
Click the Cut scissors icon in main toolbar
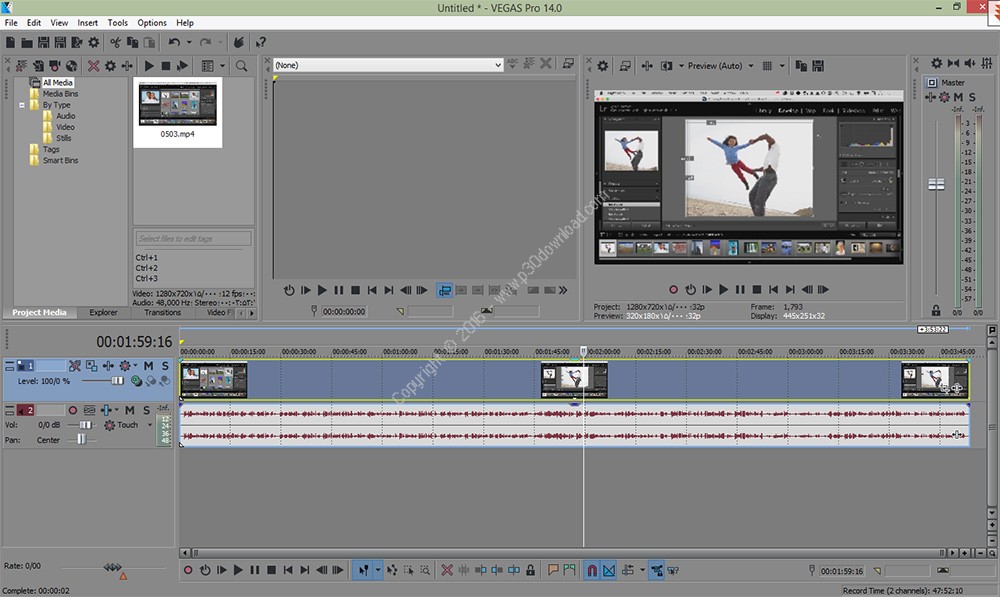tap(116, 42)
